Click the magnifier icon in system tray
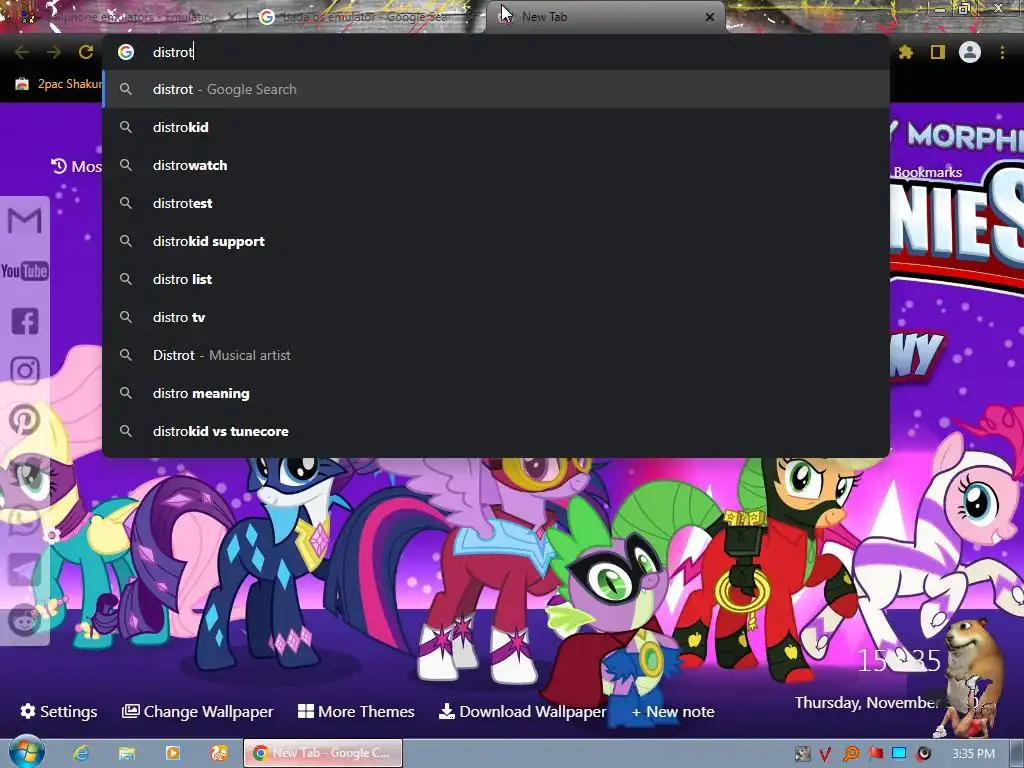The height and width of the screenshot is (768, 1024). (x=851, y=754)
